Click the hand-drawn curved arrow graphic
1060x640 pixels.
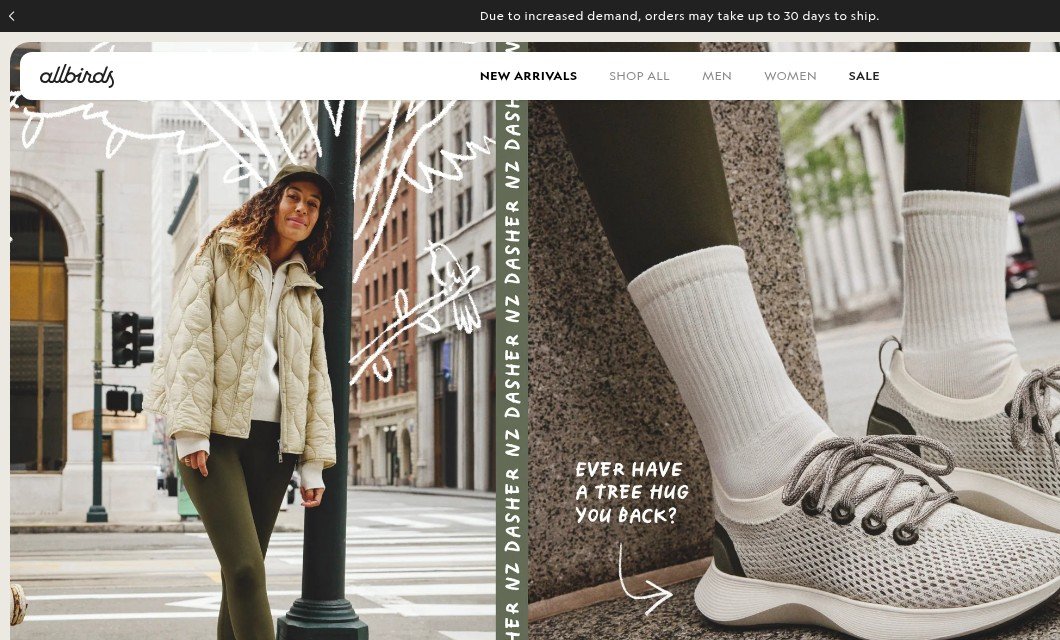(x=643, y=580)
